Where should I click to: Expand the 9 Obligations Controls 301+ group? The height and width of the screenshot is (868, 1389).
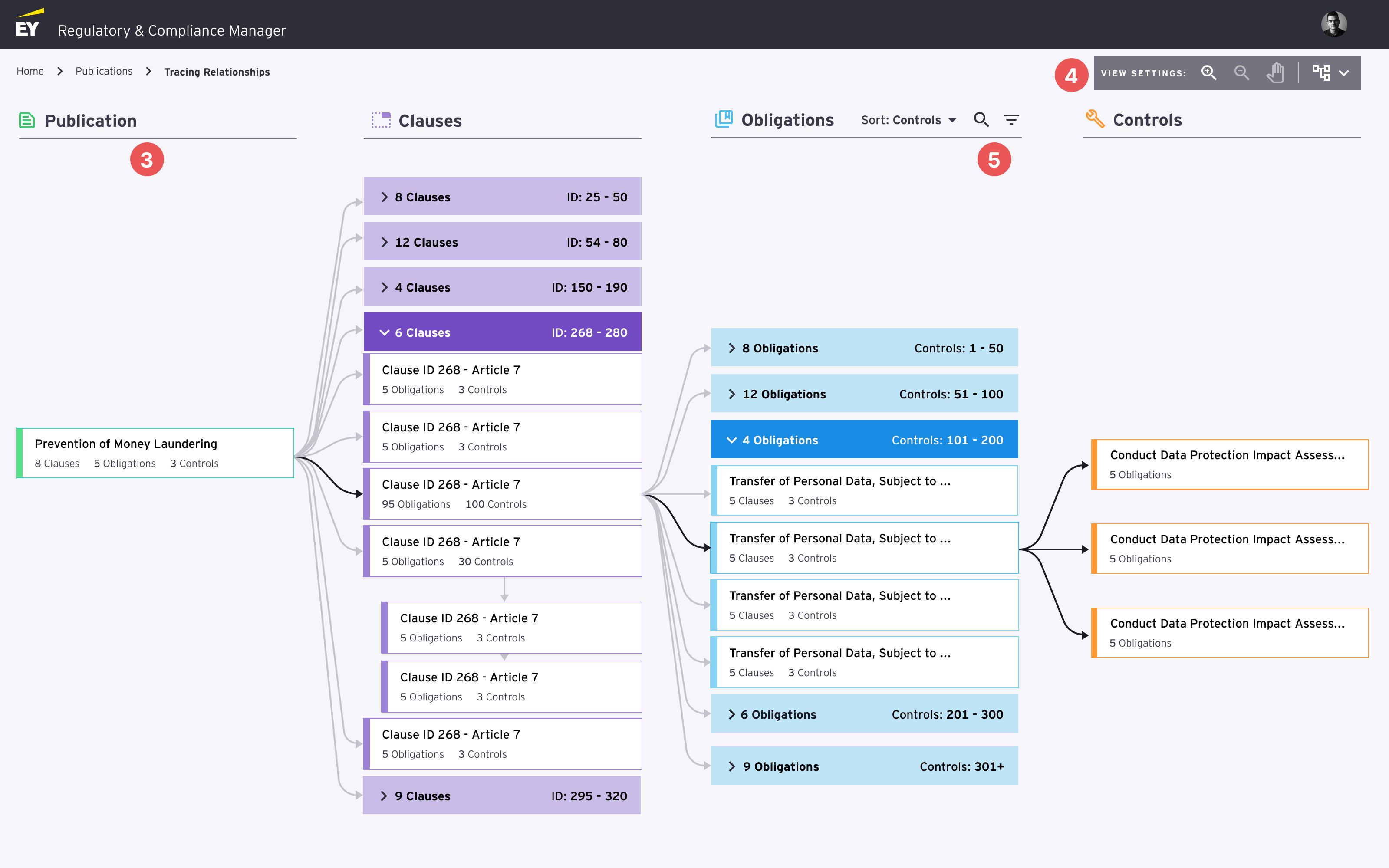pos(732,766)
